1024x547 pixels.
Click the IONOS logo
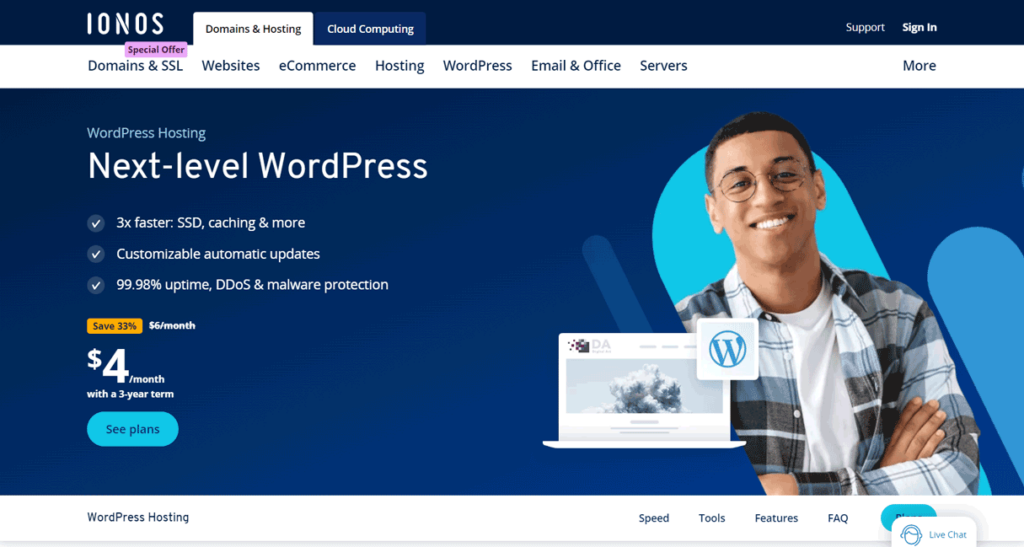pyautogui.click(x=125, y=24)
